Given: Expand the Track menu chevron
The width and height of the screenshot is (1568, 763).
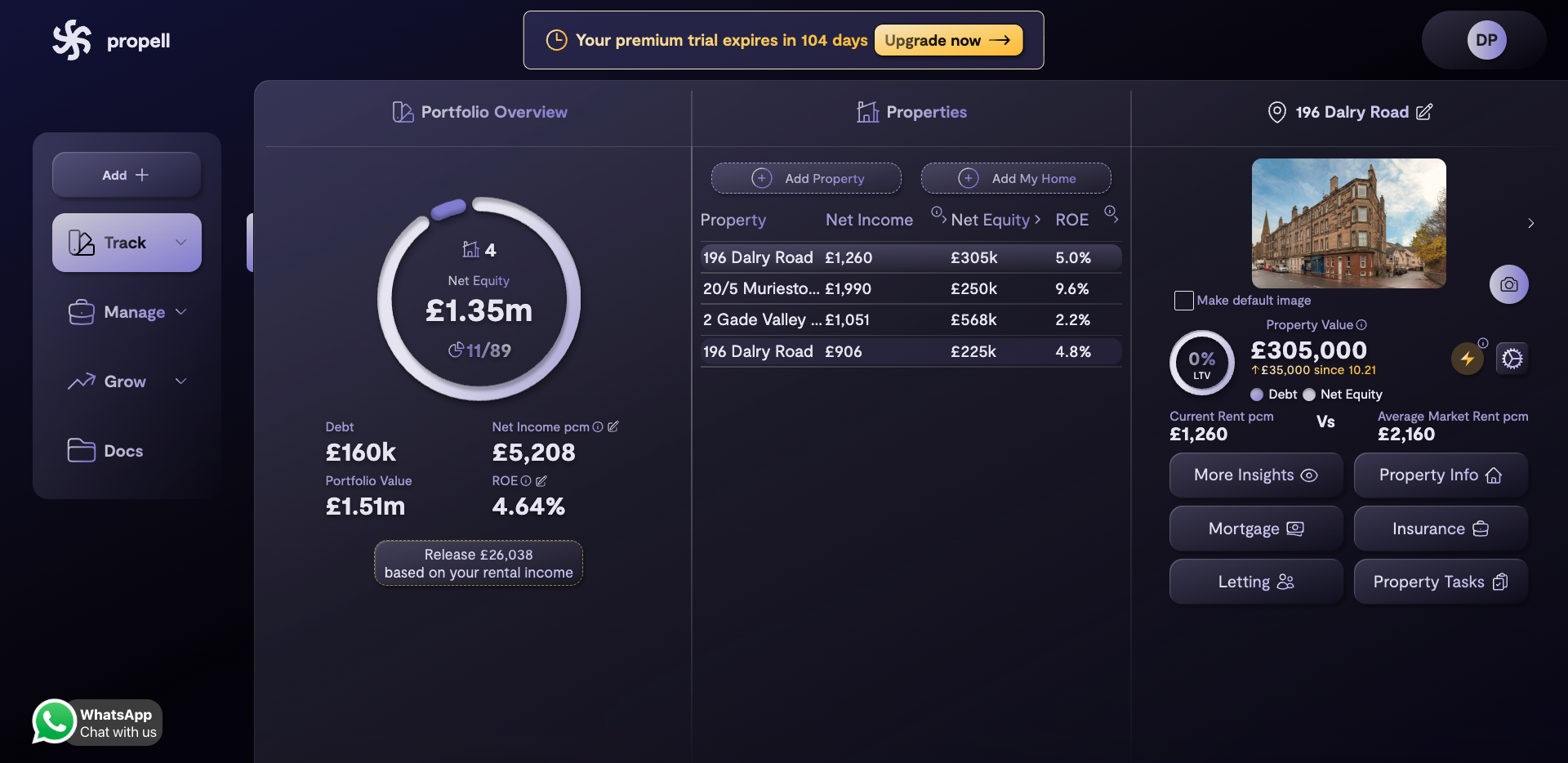Looking at the screenshot, I should pos(181,243).
